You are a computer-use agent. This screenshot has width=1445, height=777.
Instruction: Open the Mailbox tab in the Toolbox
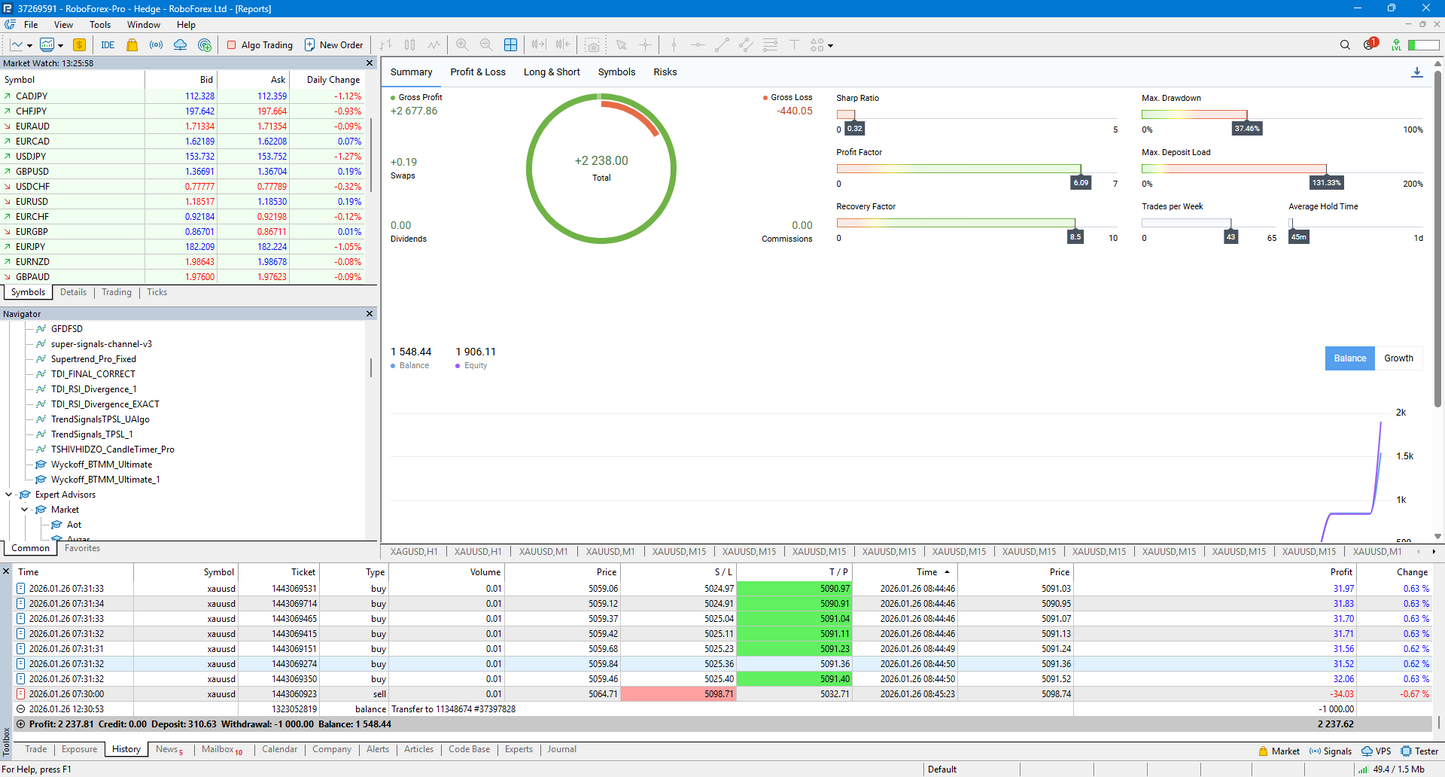coord(216,749)
